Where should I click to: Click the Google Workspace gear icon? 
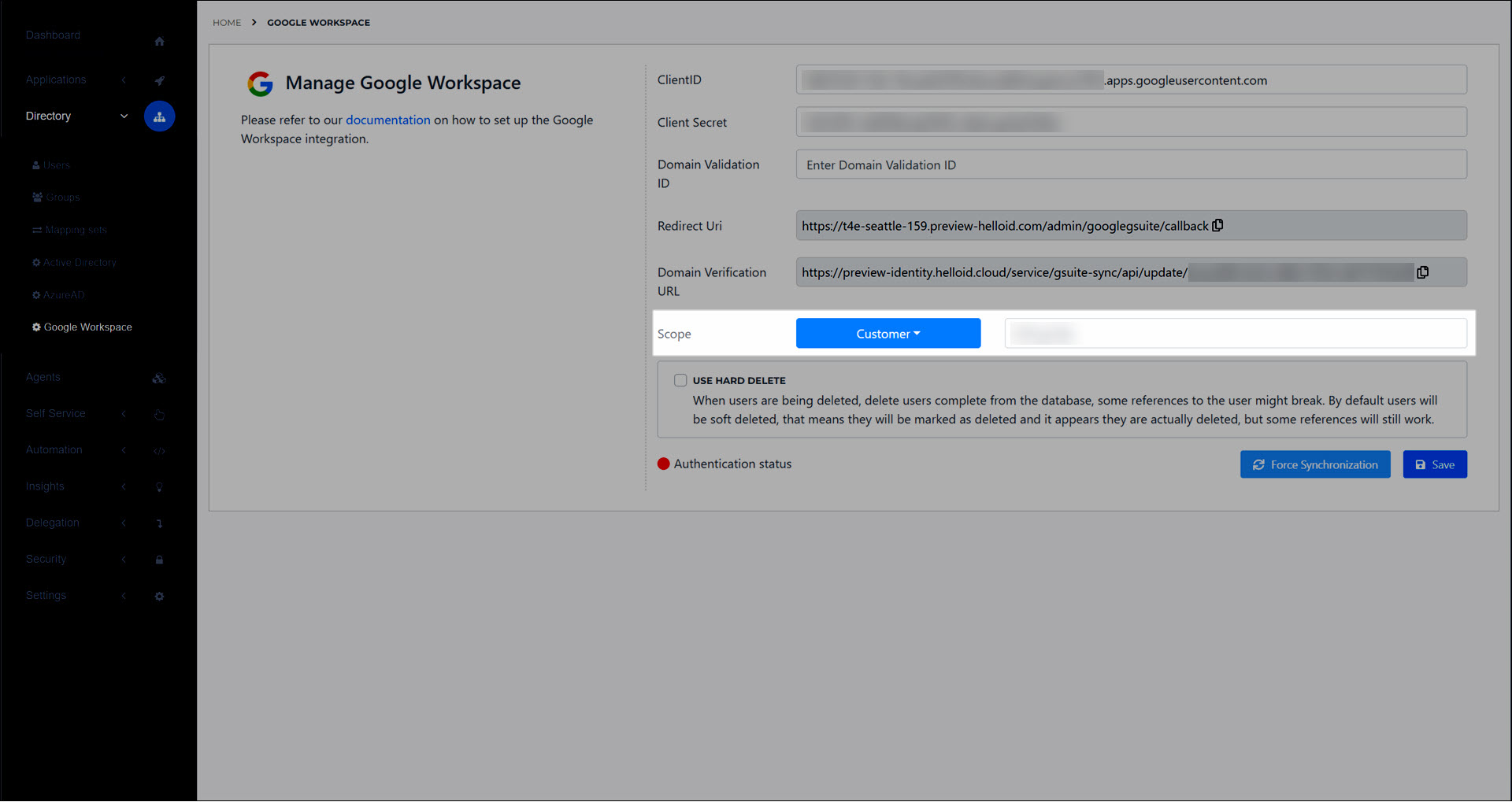(36, 327)
